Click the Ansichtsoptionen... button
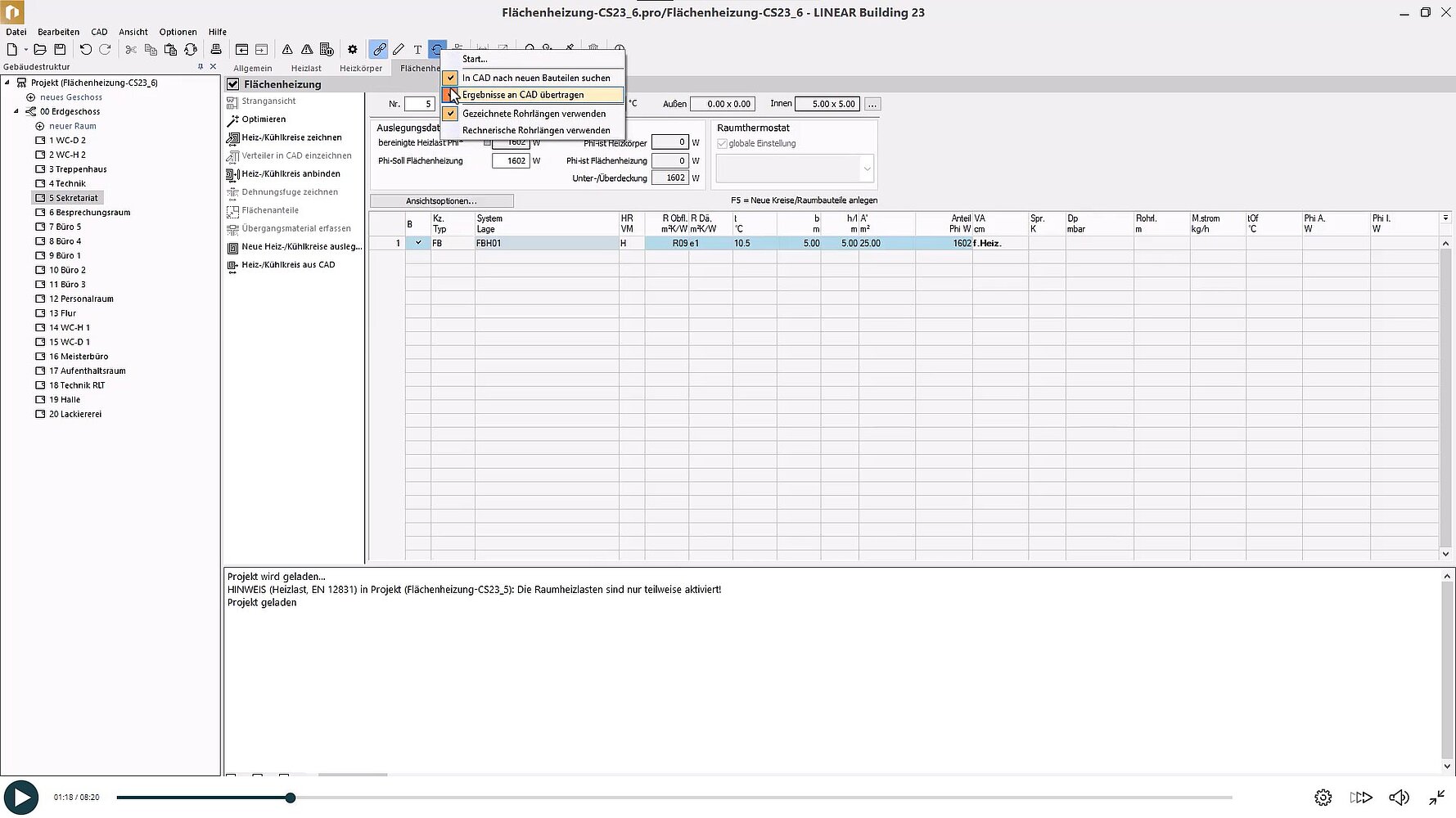 441,201
